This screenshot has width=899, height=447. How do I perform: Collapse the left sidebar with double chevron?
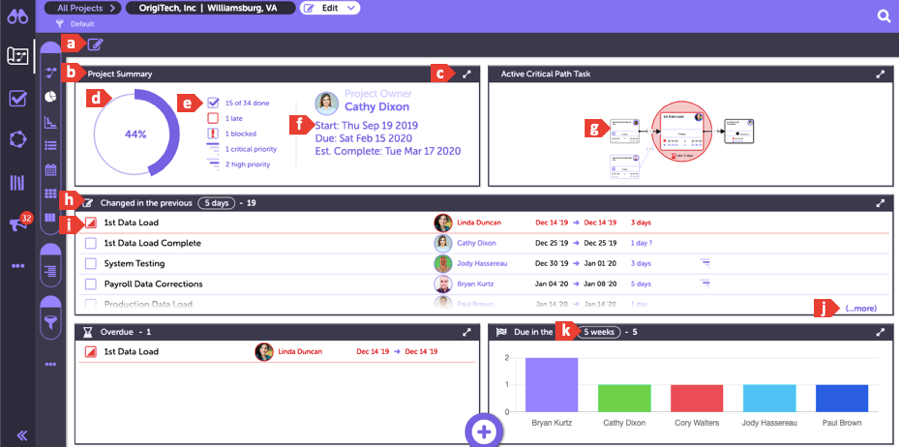coord(17,434)
